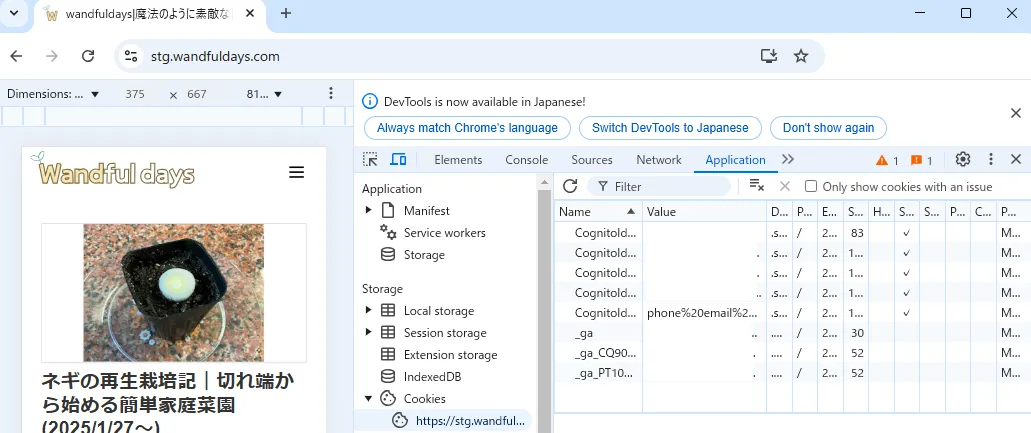Click the cookie Filter input field

(x=659, y=187)
